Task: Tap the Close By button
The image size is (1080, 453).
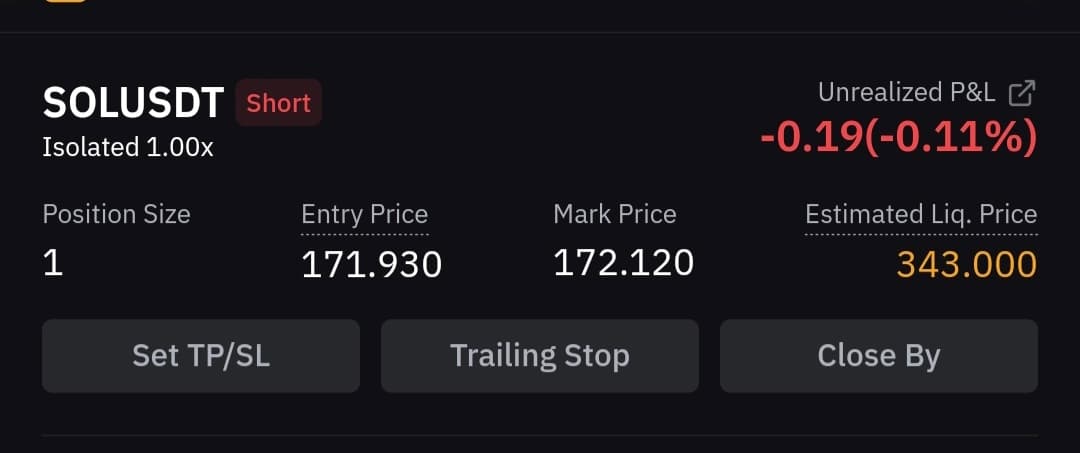Action: click(x=878, y=356)
